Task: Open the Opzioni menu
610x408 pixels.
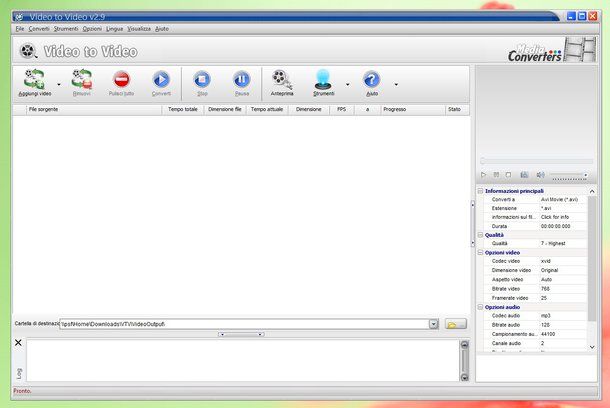Action: pyautogui.click(x=92, y=29)
